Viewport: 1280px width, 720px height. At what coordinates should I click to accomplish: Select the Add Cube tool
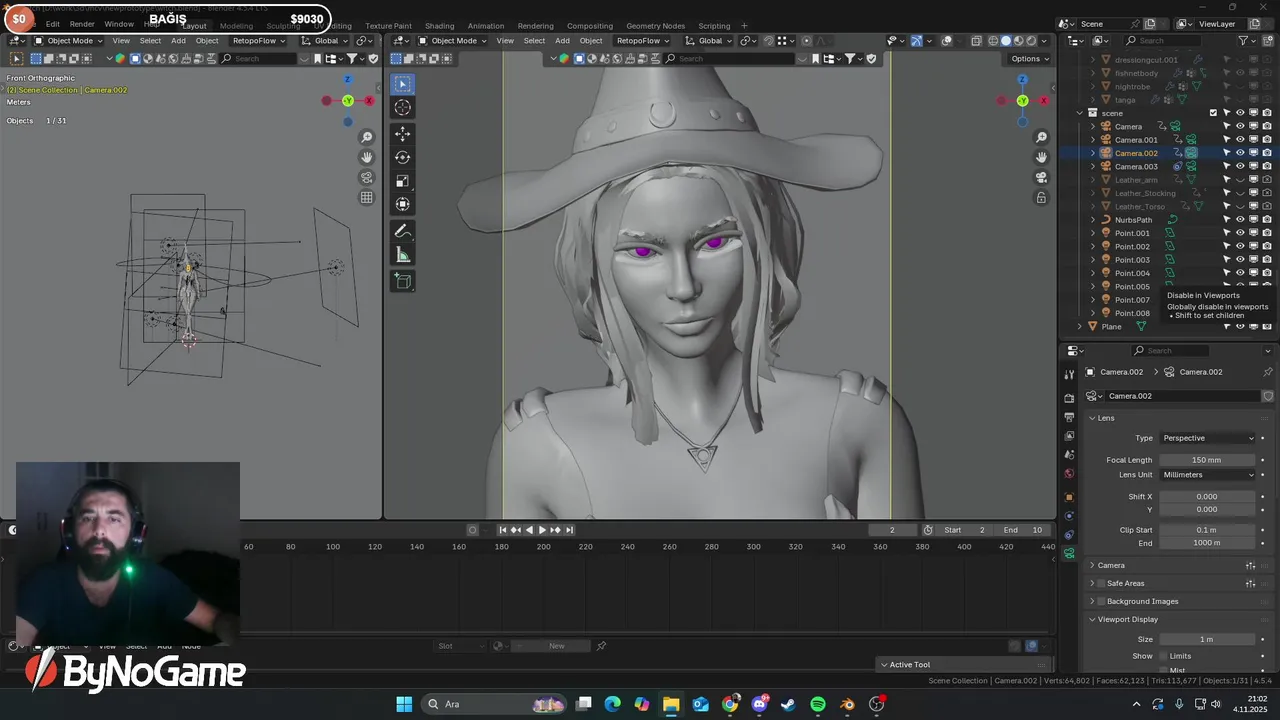tap(403, 281)
